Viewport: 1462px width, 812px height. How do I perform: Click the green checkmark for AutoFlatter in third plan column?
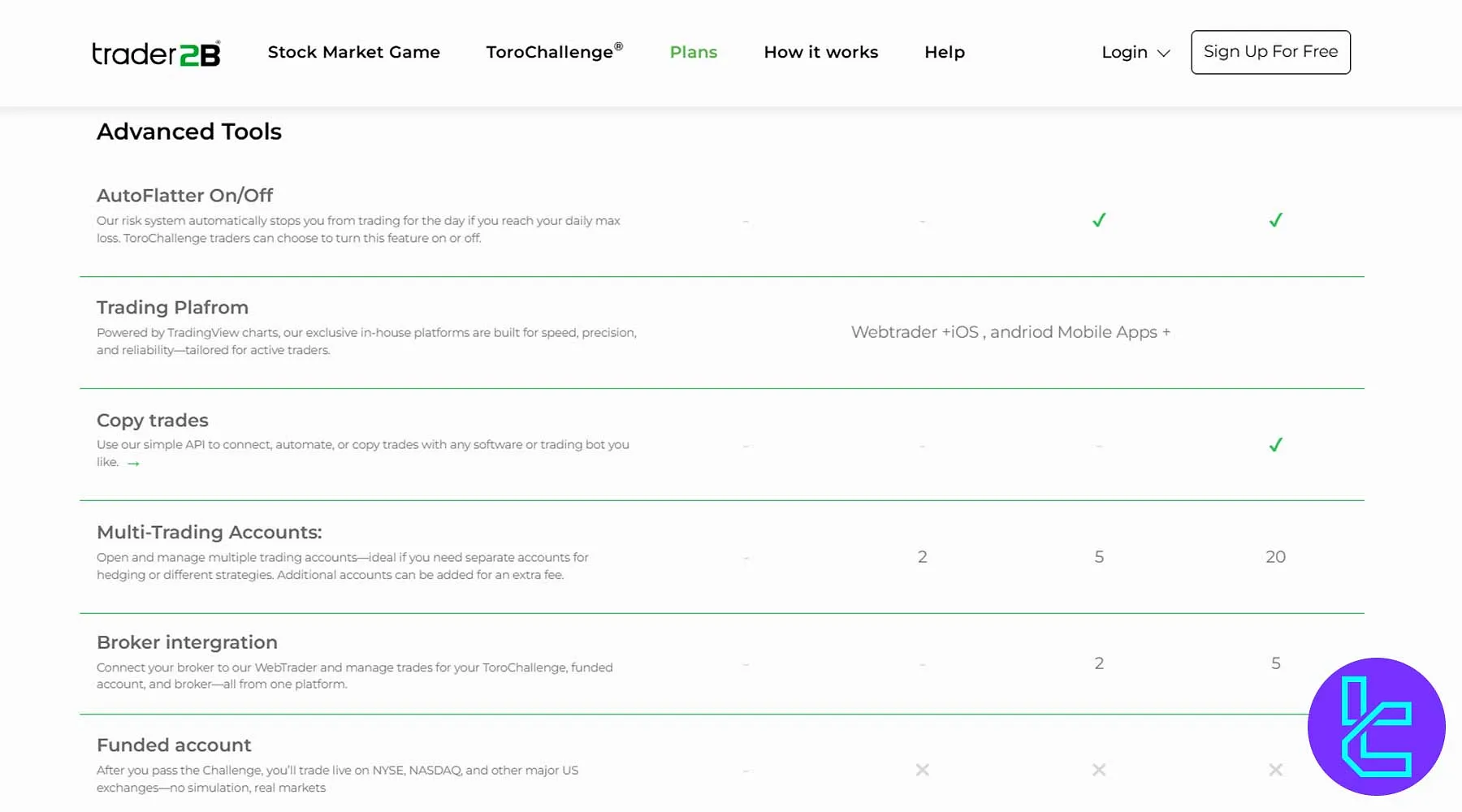[1098, 219]
